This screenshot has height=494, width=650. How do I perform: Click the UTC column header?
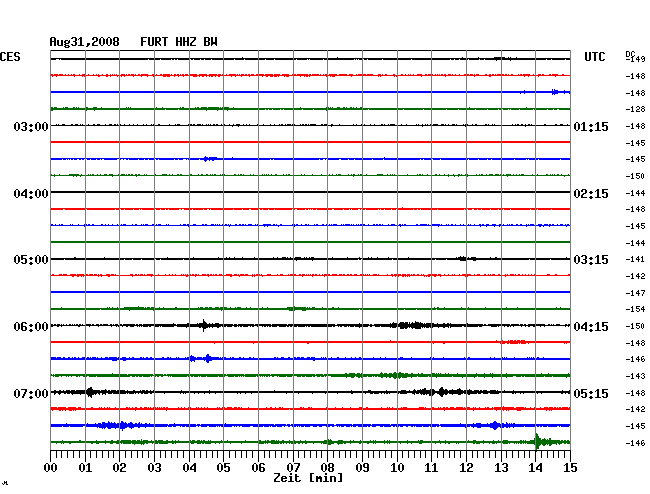click(594, 57)
